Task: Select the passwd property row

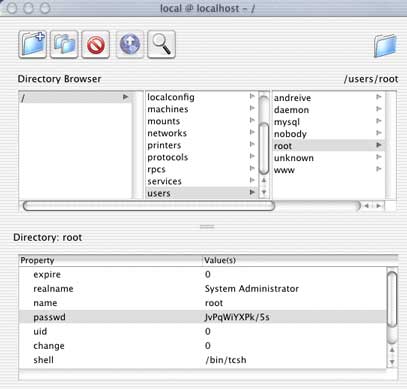Action: (x=203, y=317)
